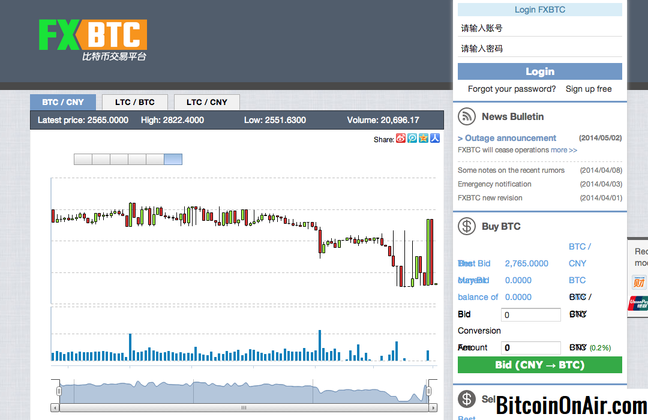This screenshot has width=648, height=420.
Task: Grab the left chart range handle
Action: pos(59,391)
